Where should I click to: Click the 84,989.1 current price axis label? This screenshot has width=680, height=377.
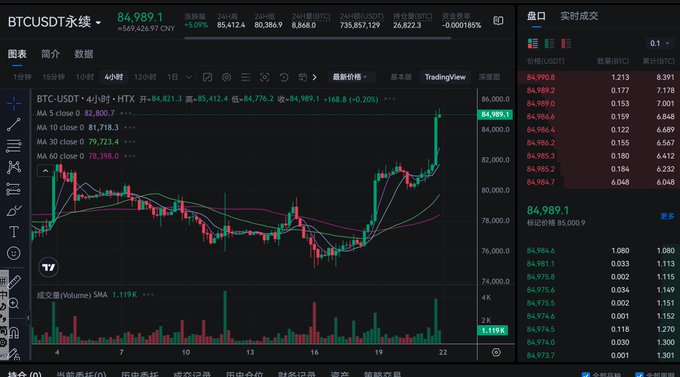494,115
